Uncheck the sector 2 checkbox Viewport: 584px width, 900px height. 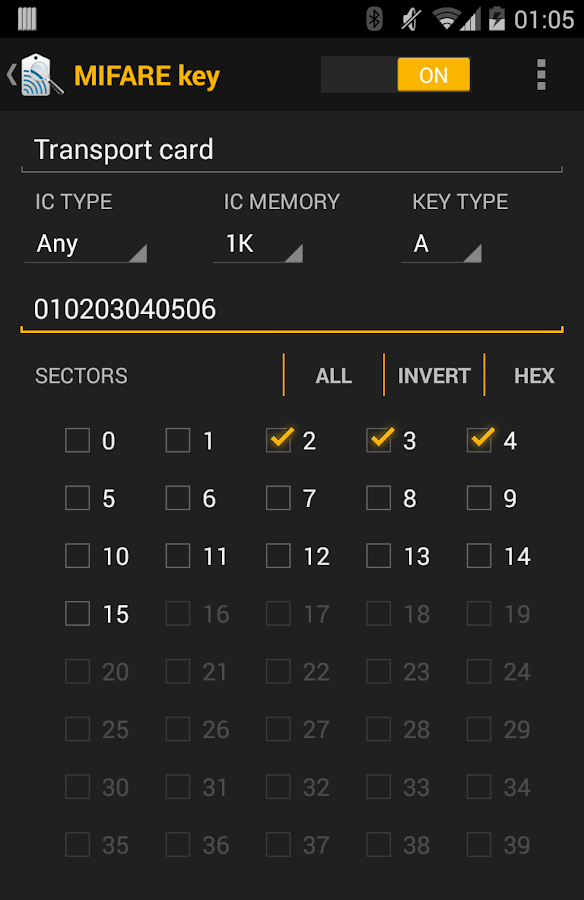(x=278, y=439)
